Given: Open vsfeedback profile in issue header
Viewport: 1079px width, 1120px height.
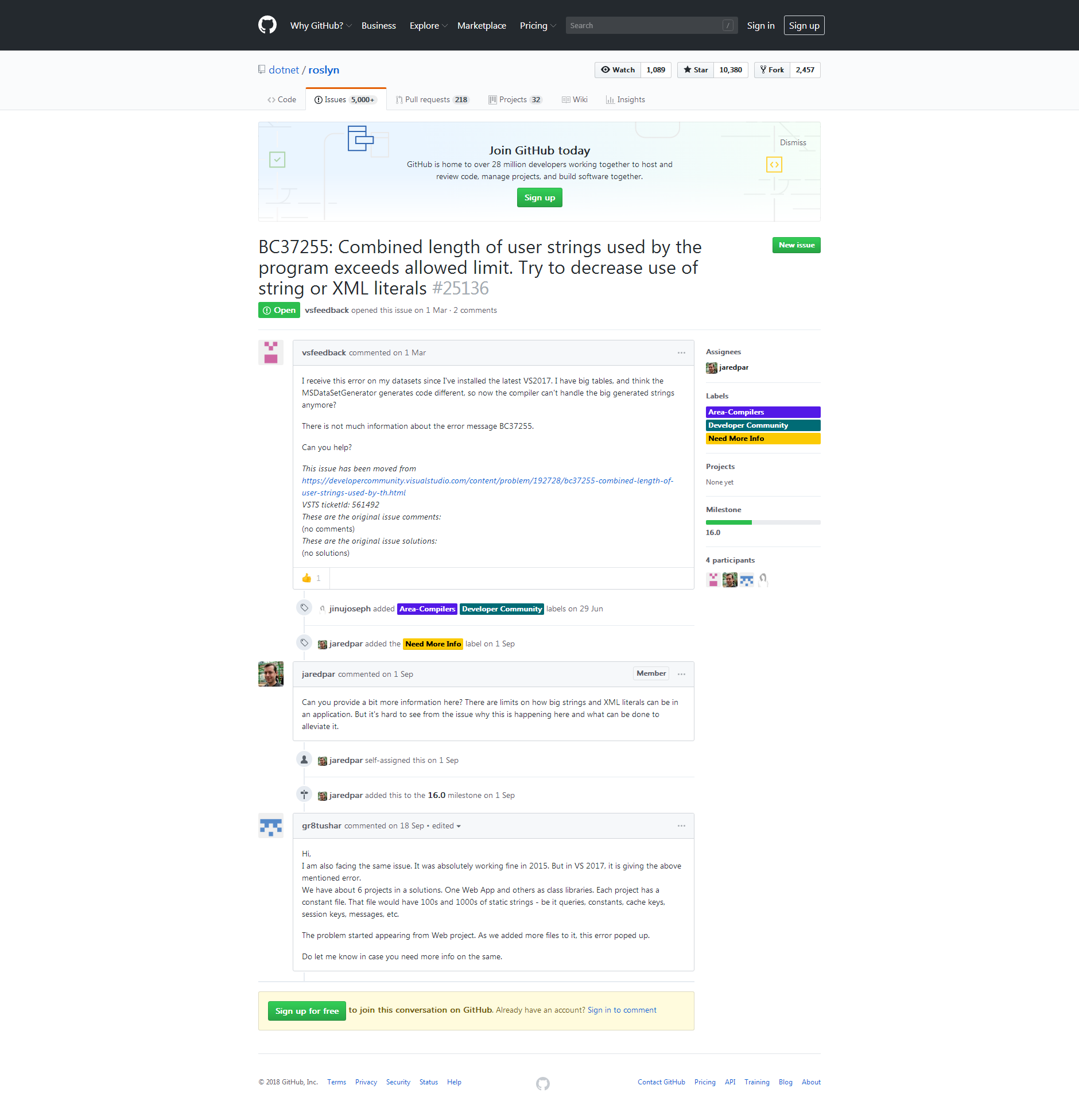Looking at the screenshot, I should click(327, 310).
